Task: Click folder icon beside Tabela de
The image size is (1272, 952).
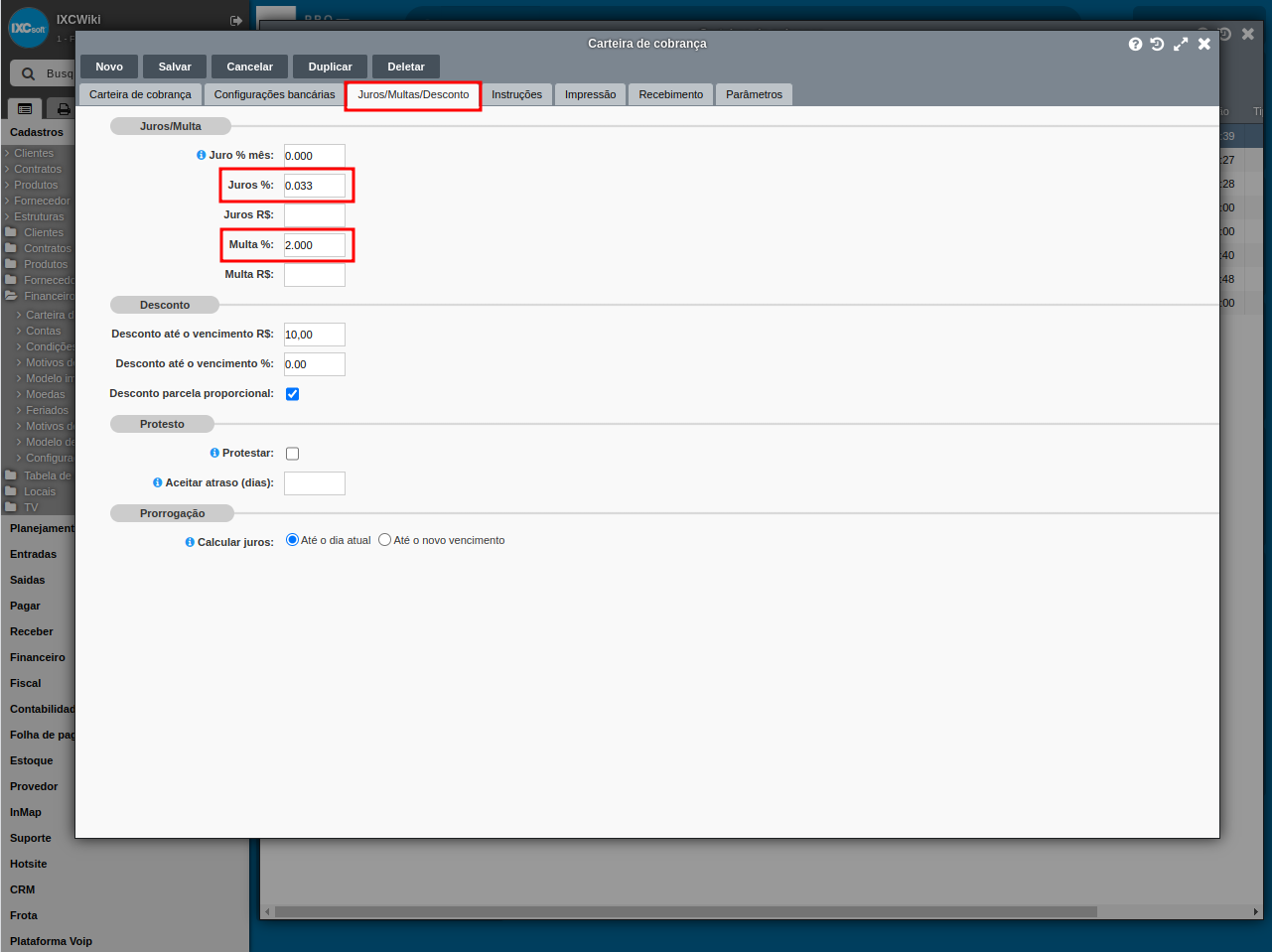Action: [11, 476]
